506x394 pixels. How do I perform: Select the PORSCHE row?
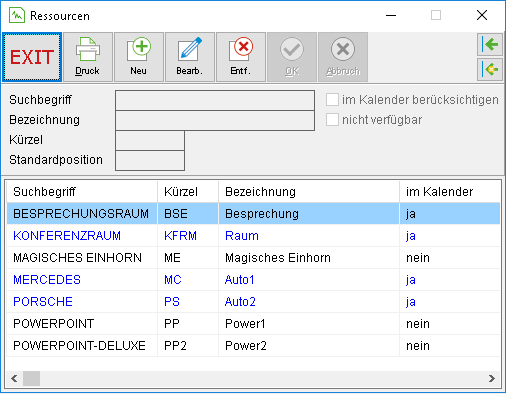(253, 302)
